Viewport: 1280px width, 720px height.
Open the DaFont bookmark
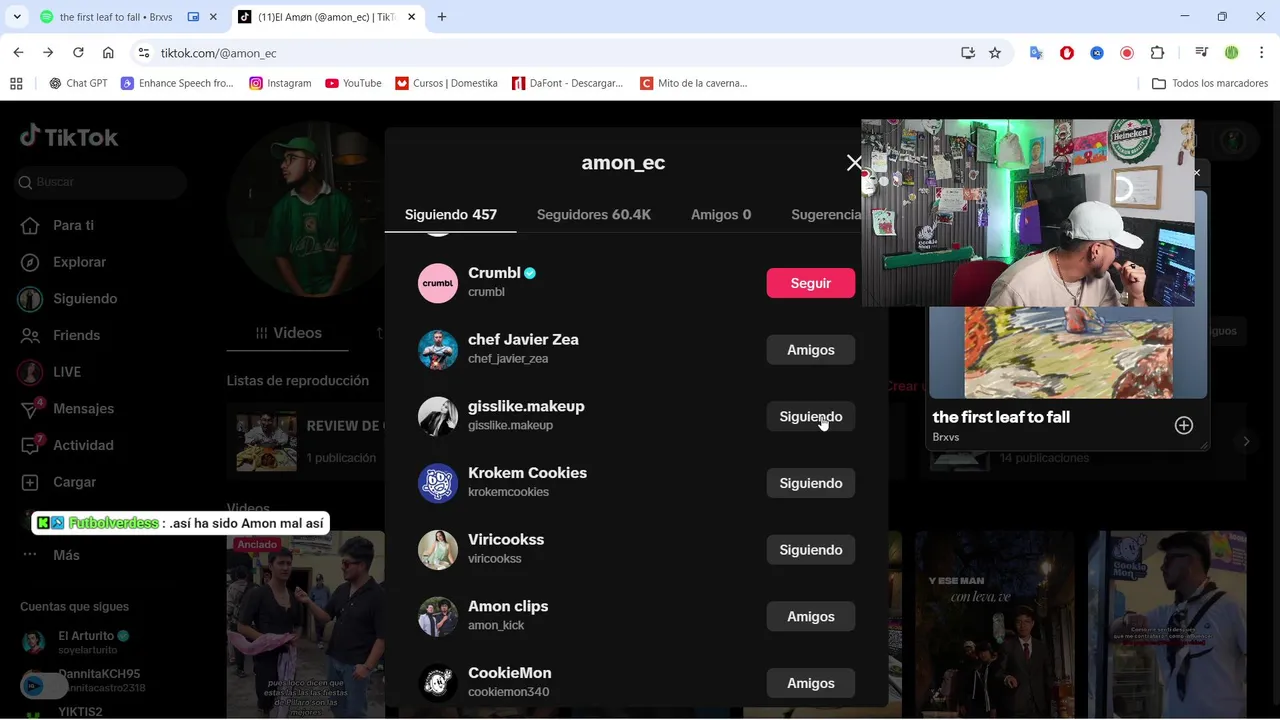click(x=567, y=83)
